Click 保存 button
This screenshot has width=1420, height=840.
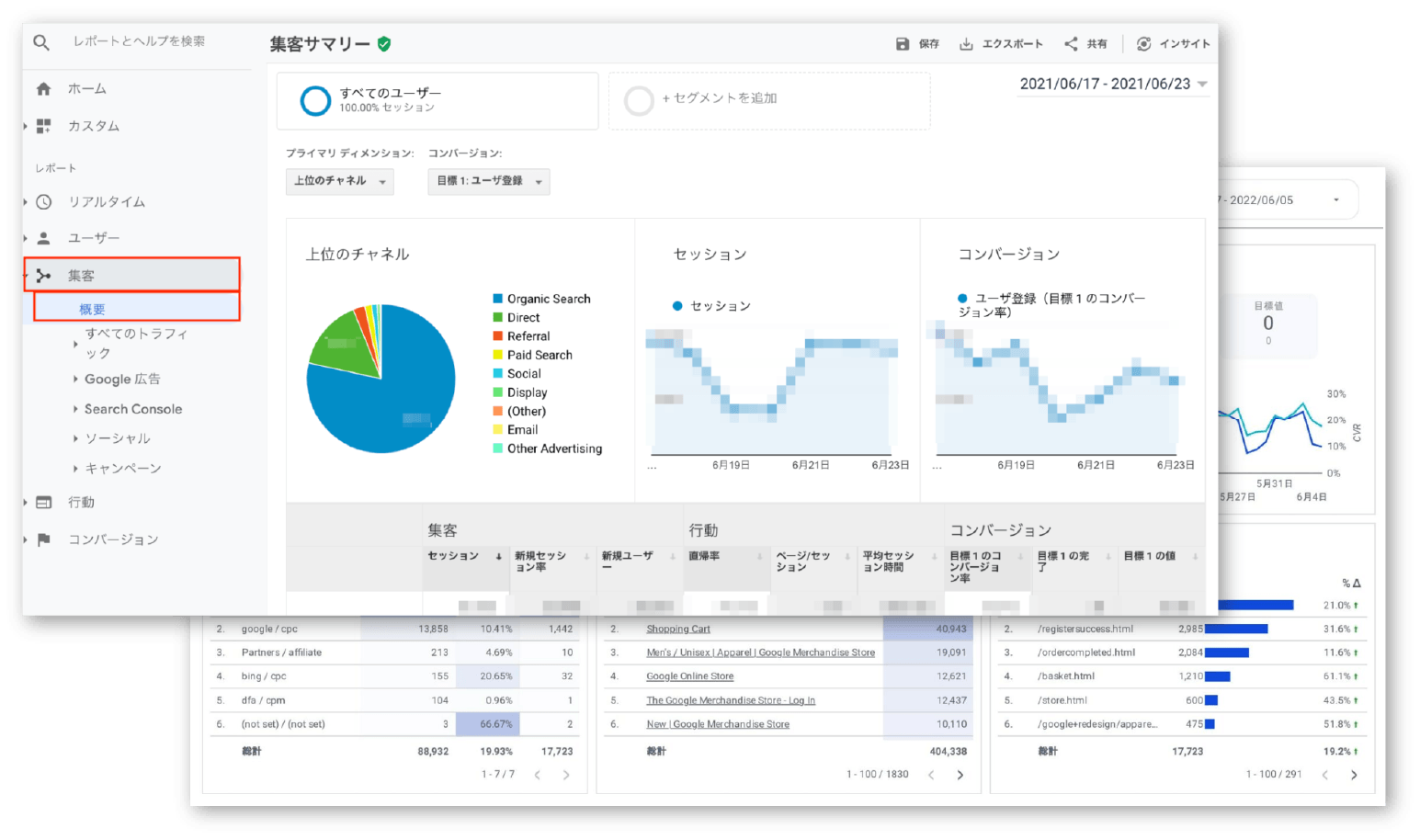[917, 44]
